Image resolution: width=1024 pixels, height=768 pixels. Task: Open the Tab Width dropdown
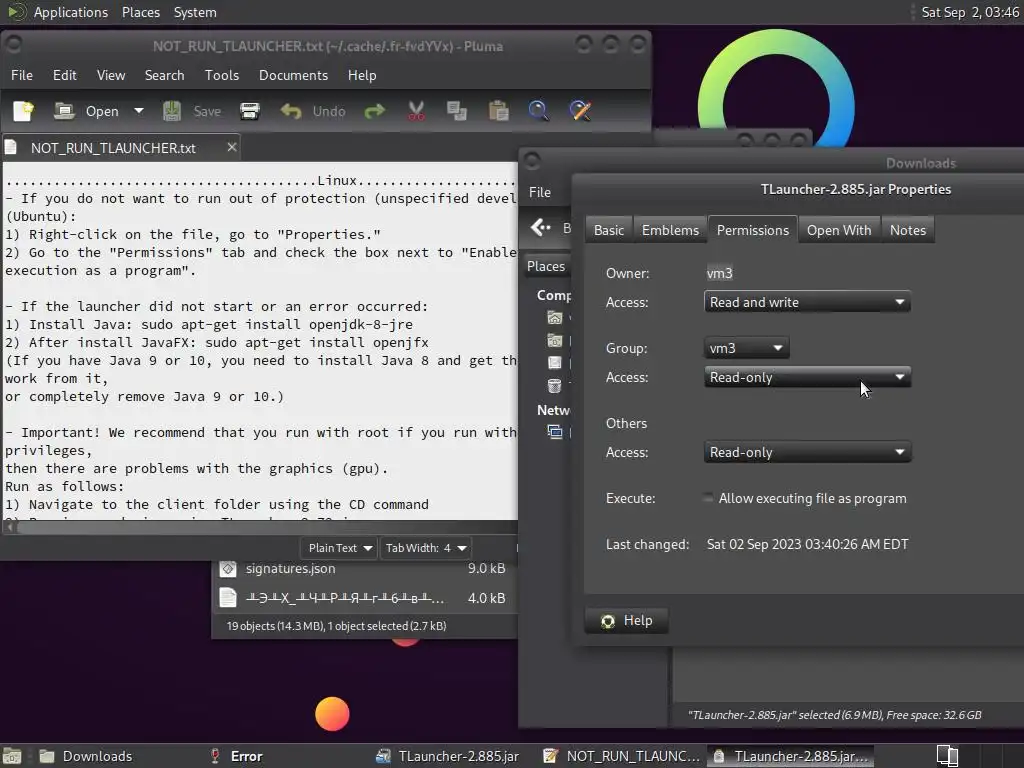point(426,548)
